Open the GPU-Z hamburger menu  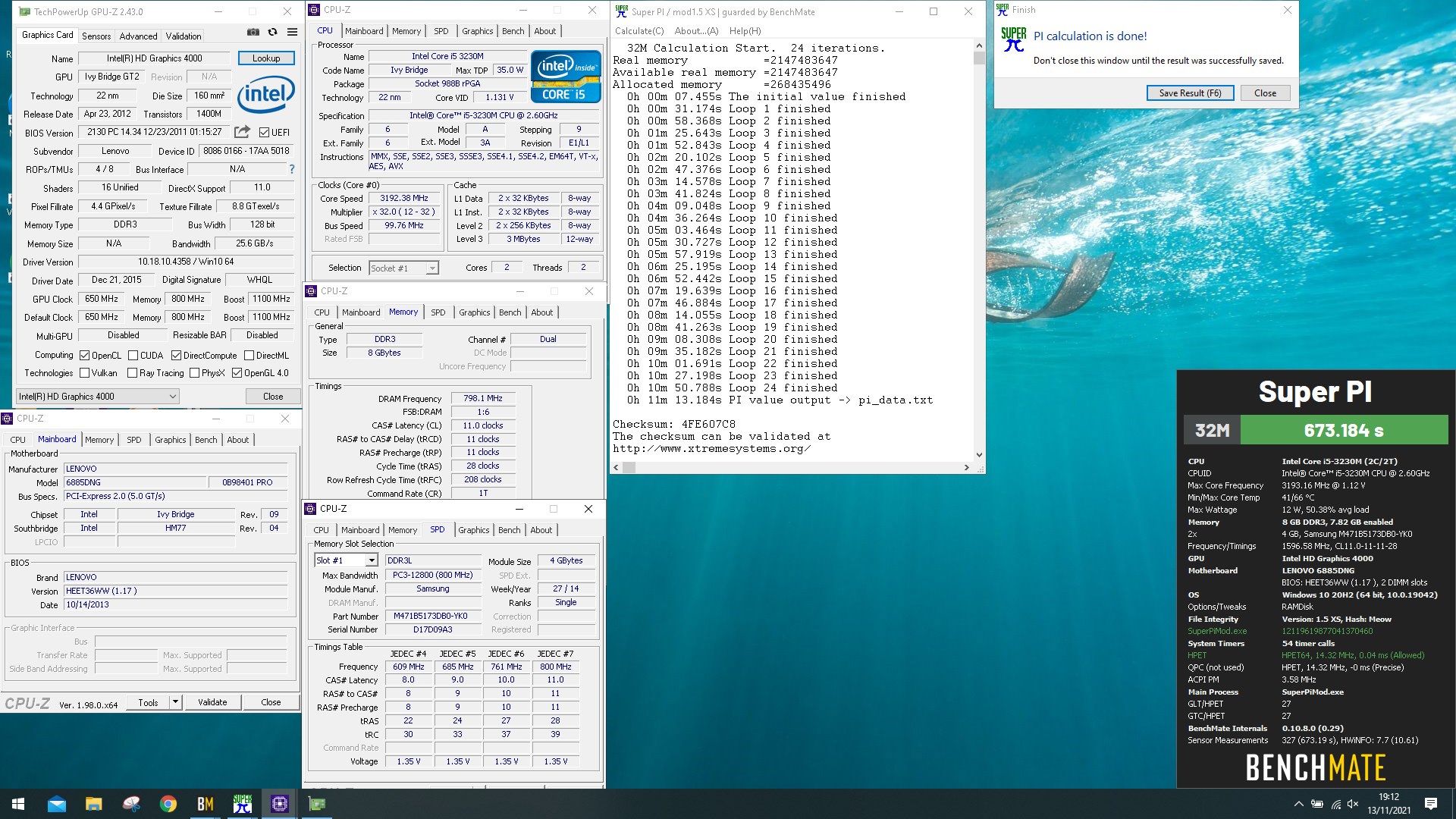coord(292,32)
